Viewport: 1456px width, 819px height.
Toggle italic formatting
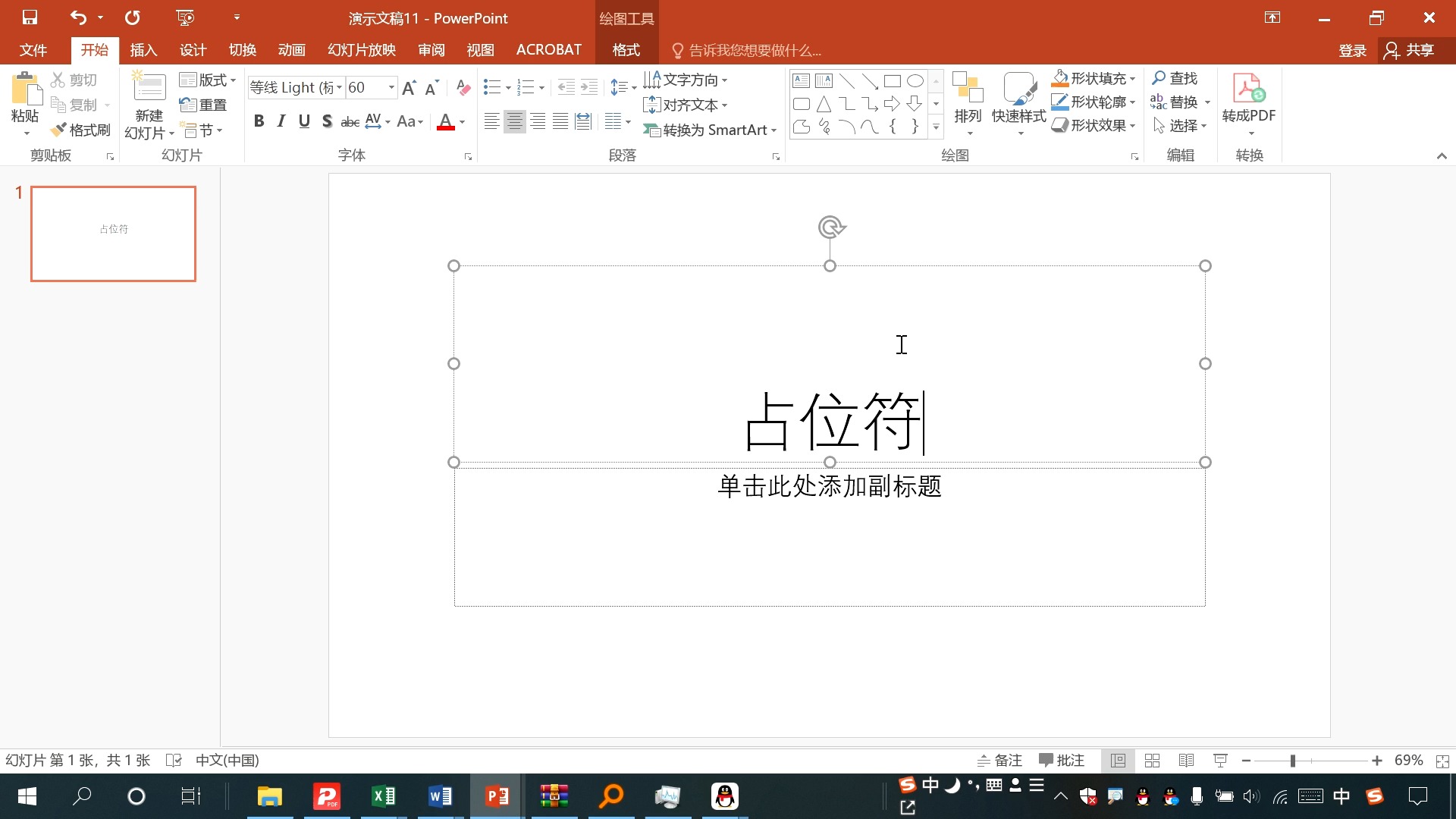coord(281,120)
